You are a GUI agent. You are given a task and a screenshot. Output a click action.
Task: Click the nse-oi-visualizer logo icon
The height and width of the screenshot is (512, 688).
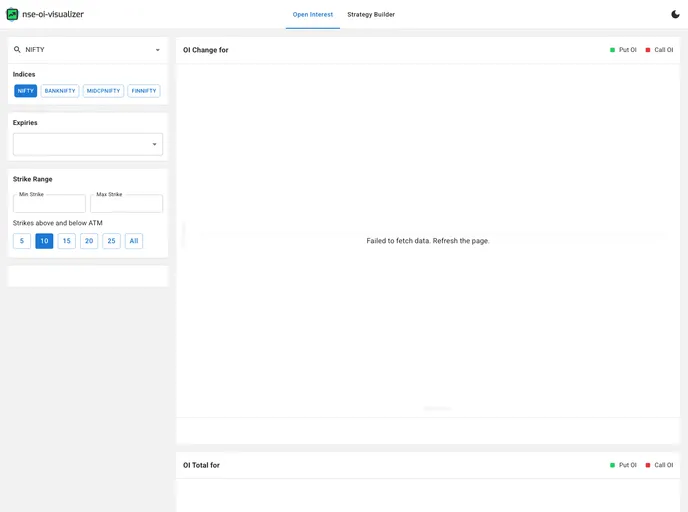coord(13,14)
